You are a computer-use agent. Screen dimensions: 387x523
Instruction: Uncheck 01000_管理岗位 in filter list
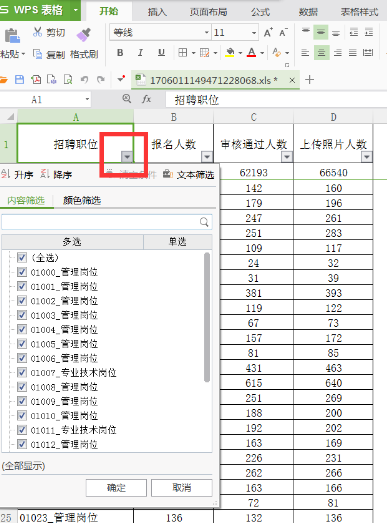pyautogui.click(x=22, y=272)
